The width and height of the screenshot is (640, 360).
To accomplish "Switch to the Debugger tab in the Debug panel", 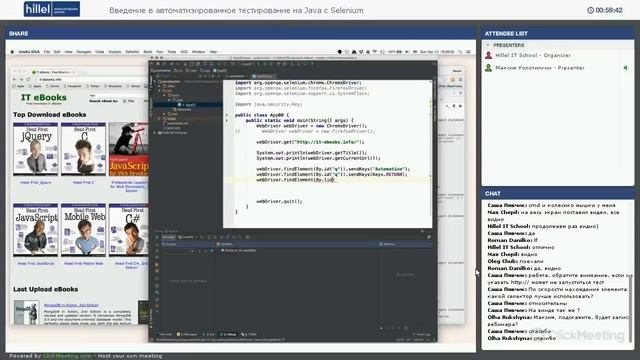I will click(x=169, y=237).
